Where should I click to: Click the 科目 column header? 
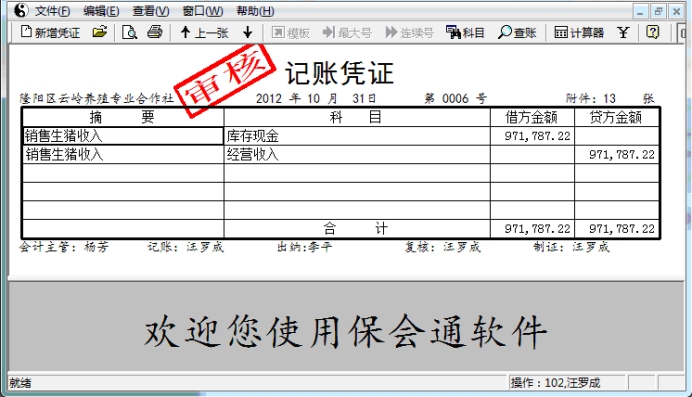(356, 117)
